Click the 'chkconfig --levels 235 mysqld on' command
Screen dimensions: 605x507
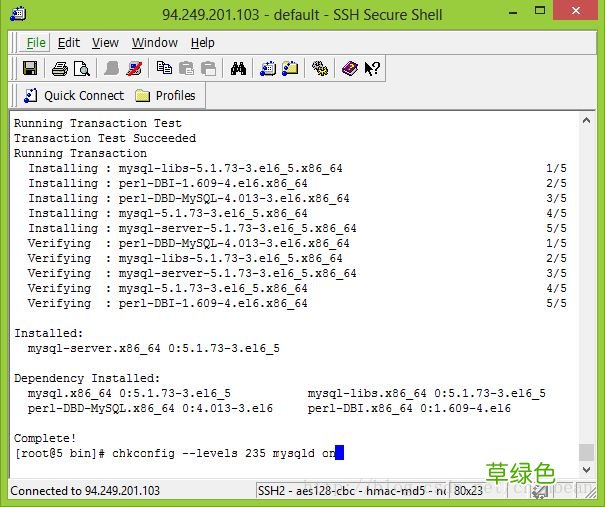(x=224, y=453)
